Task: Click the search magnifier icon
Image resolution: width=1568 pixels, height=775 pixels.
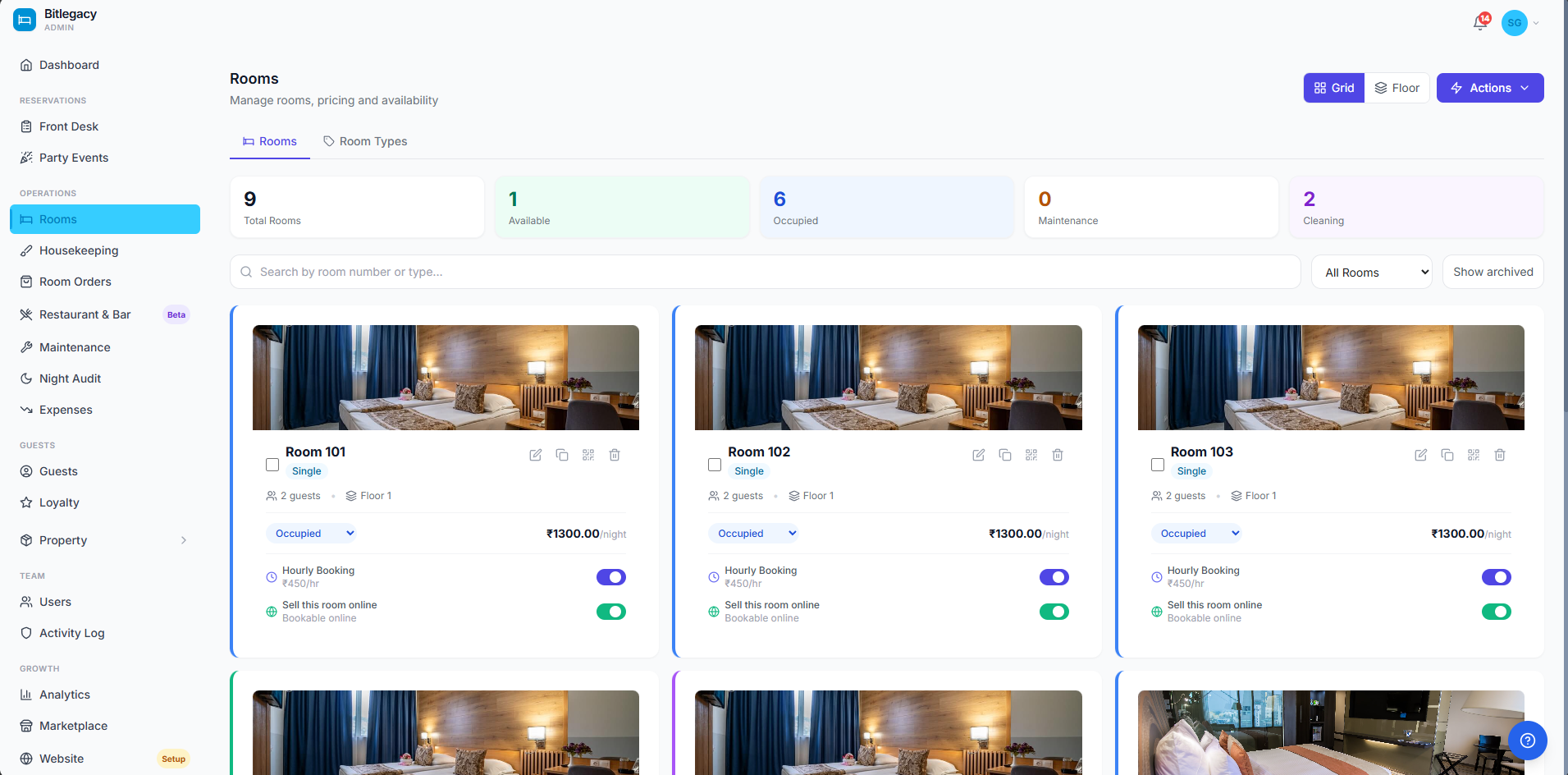Action: (x=246, y=272)
